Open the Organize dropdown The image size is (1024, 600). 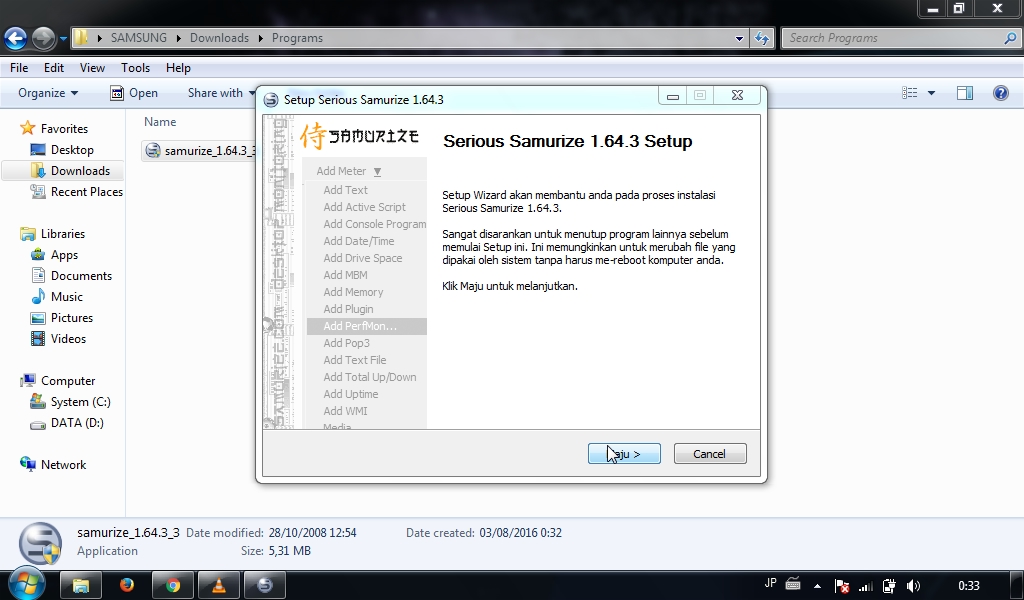pyautogui.click(x=45, y=92)
